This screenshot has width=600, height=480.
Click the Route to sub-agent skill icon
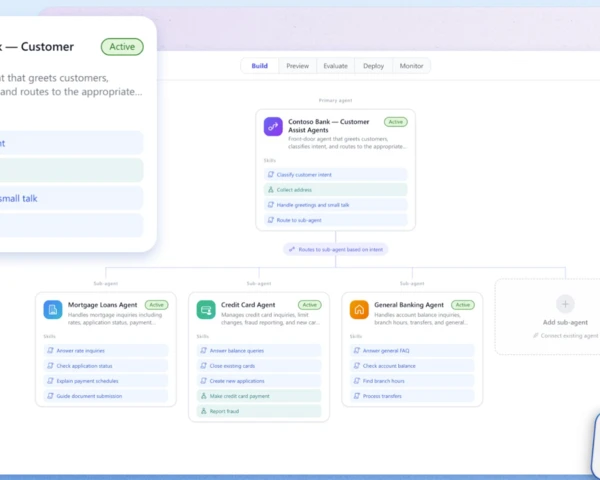coord(271,220)
